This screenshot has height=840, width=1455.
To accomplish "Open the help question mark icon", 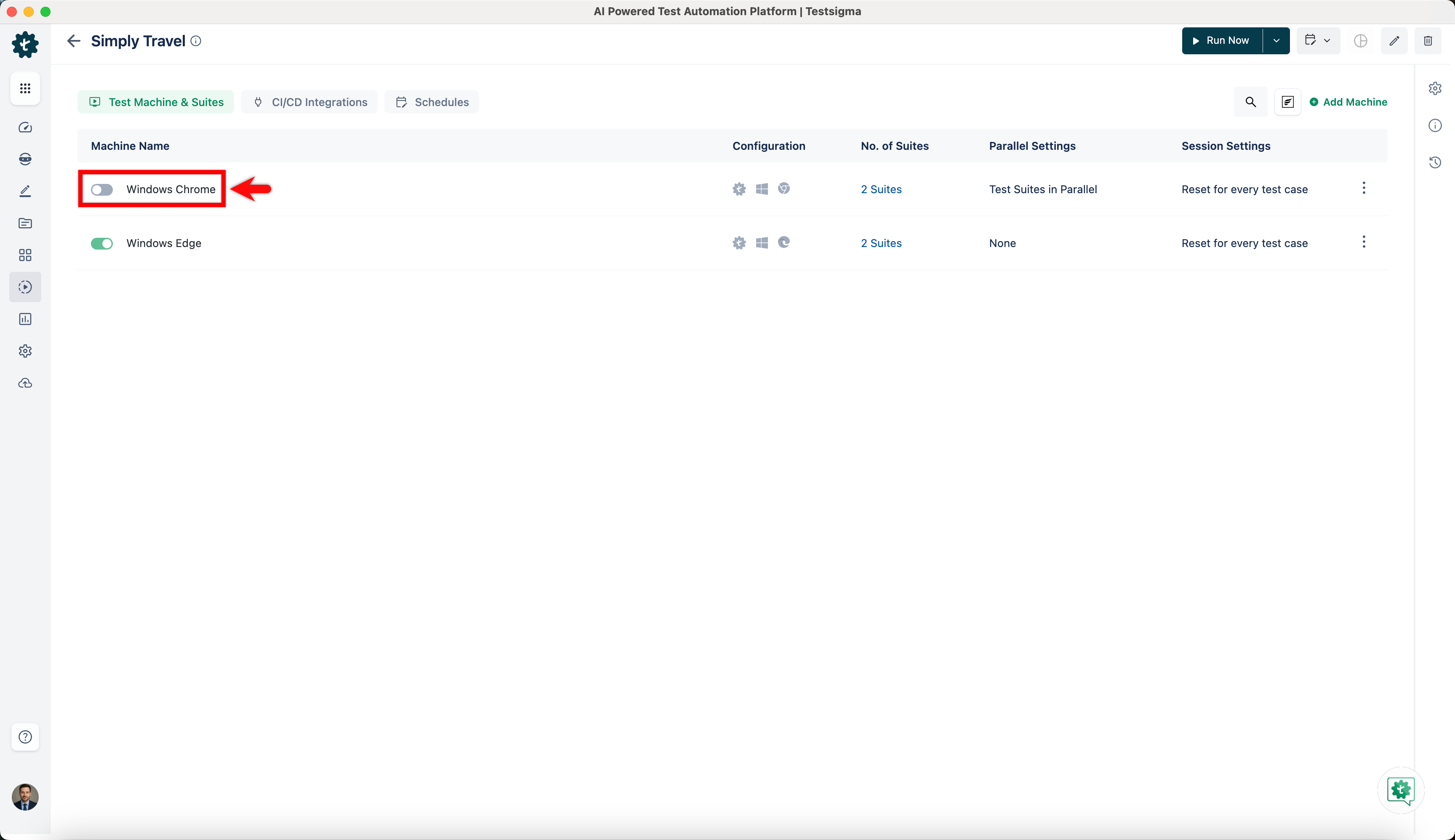I will (25, 737).
